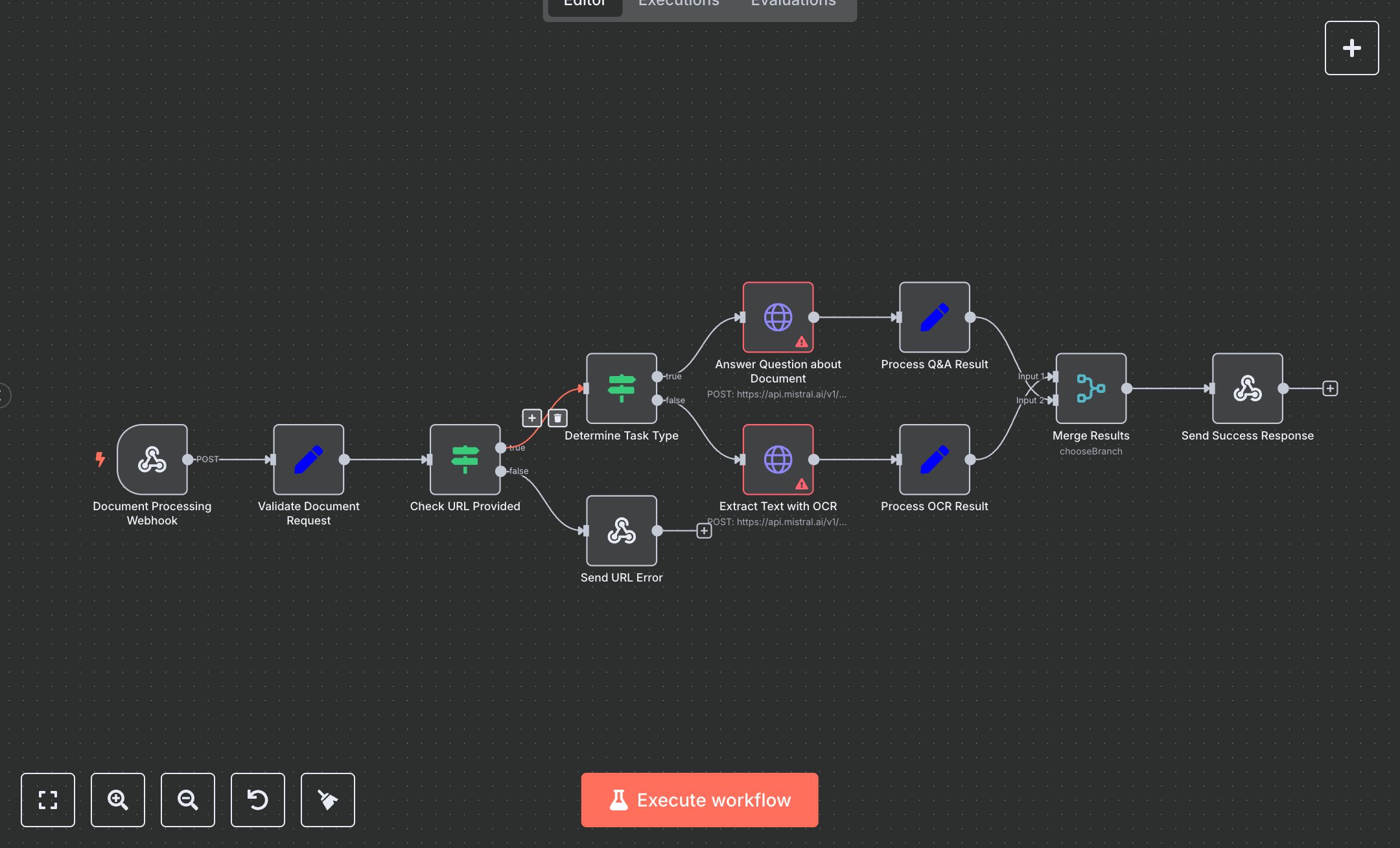The height and width of the screenshot is (848, 1400).
Task: Open the Determine Task Type switch node
Action: (x=622, y=389)
